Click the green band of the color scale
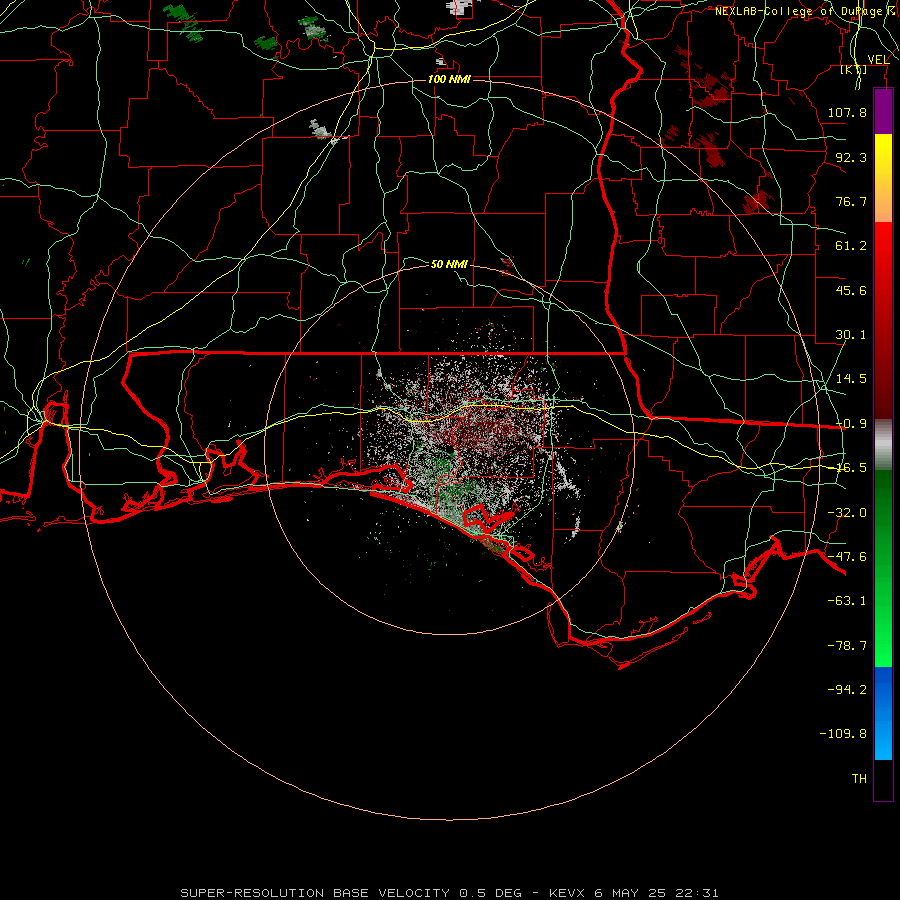The height and width of the screenshot is (900, 900). point(883,568)
